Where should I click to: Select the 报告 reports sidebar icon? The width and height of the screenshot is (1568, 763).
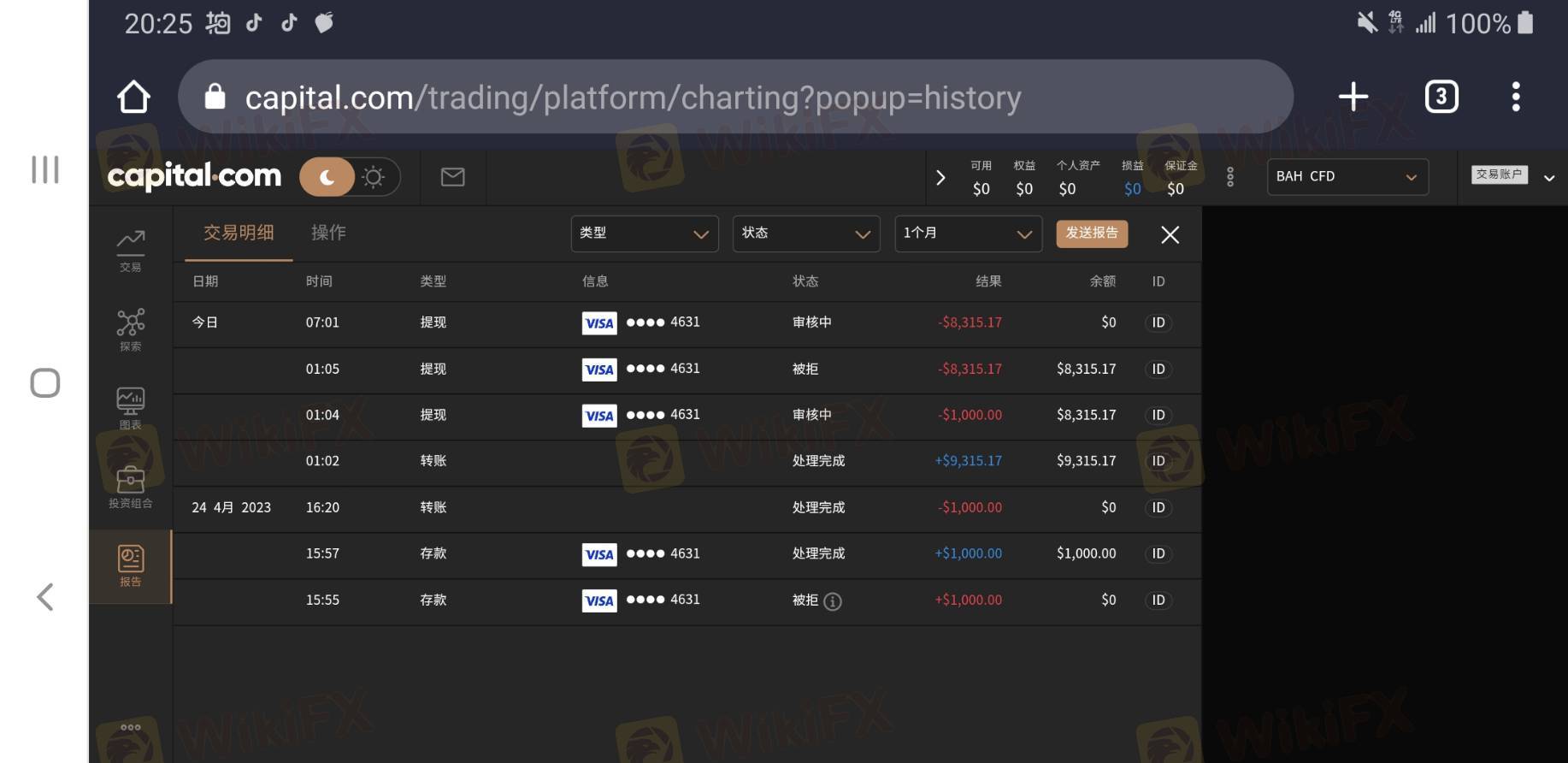(x=130, y=565)
